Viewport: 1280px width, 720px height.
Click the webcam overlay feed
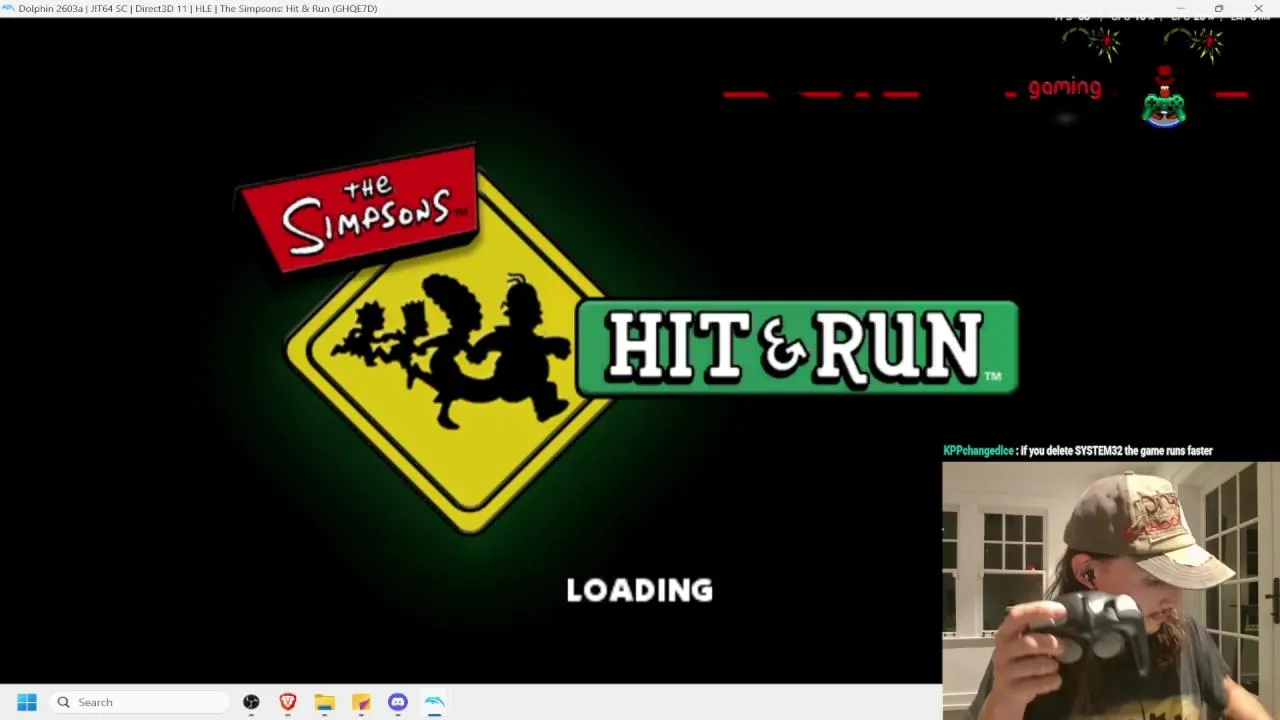pyautogui.click(x=1111, y=590)
